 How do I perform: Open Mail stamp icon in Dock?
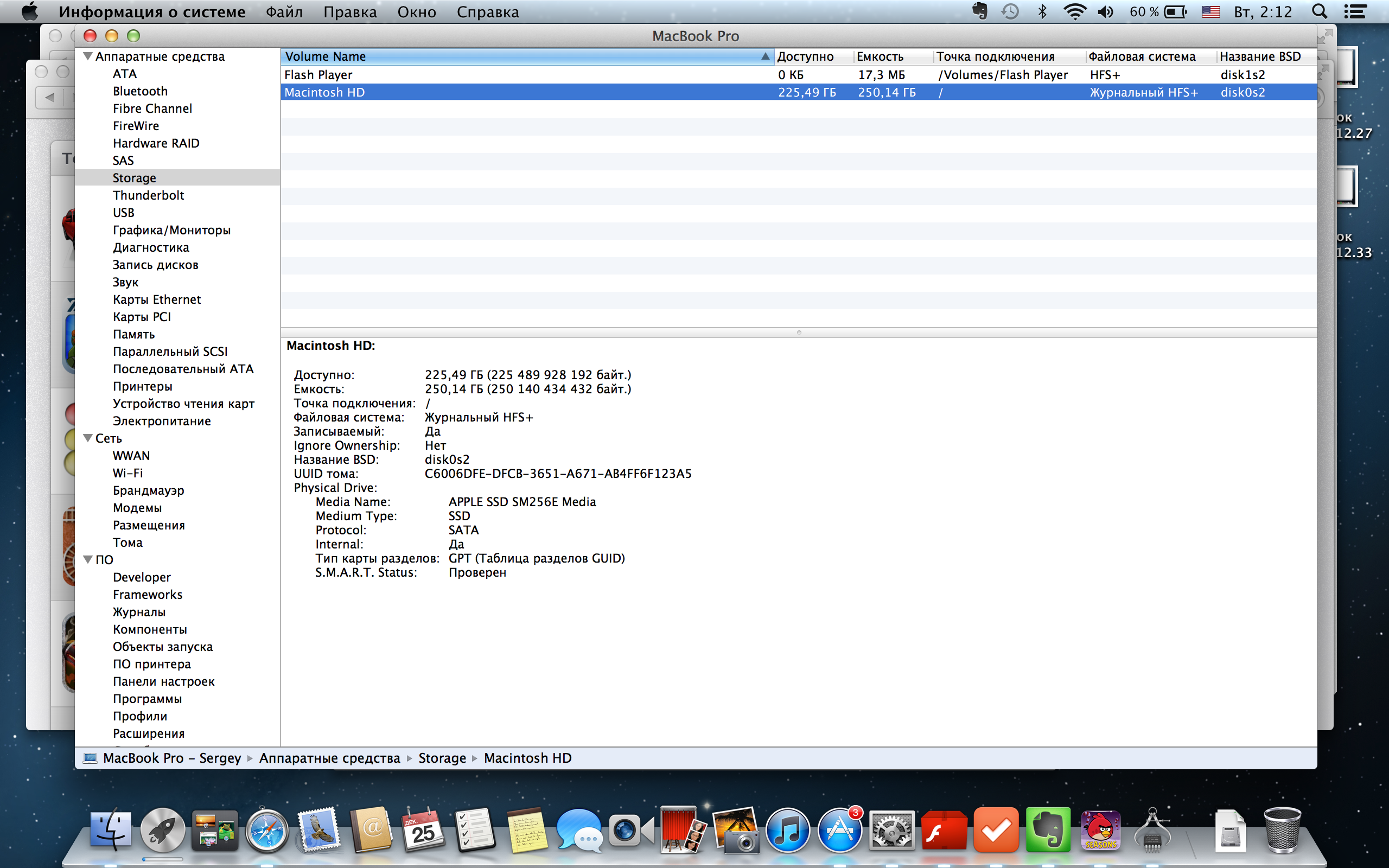coord(319,830)
